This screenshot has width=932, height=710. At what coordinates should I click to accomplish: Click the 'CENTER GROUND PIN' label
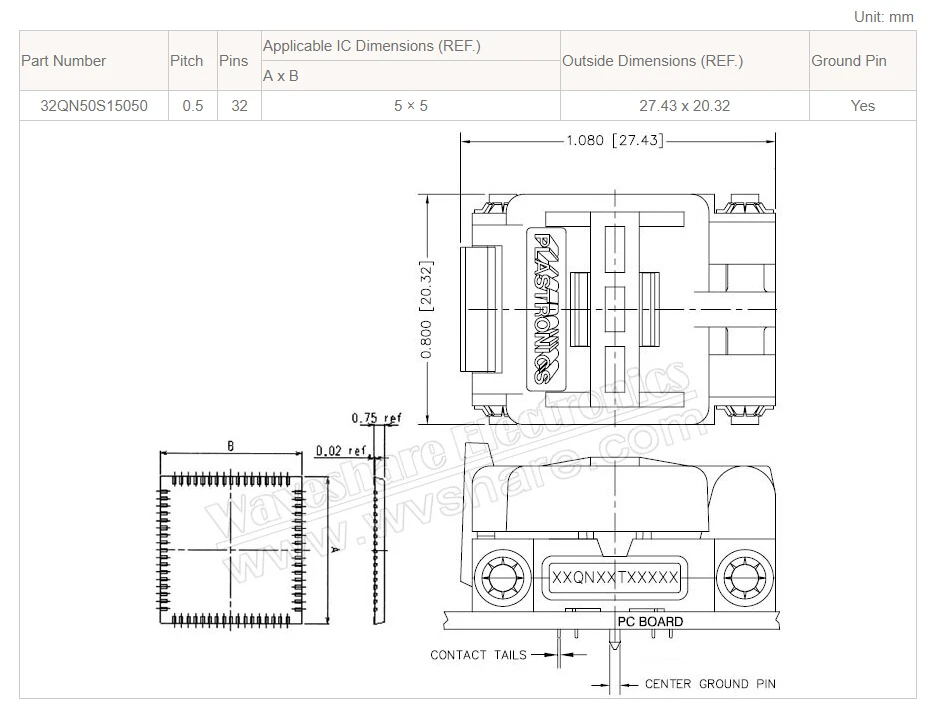[x=710, y=684]
